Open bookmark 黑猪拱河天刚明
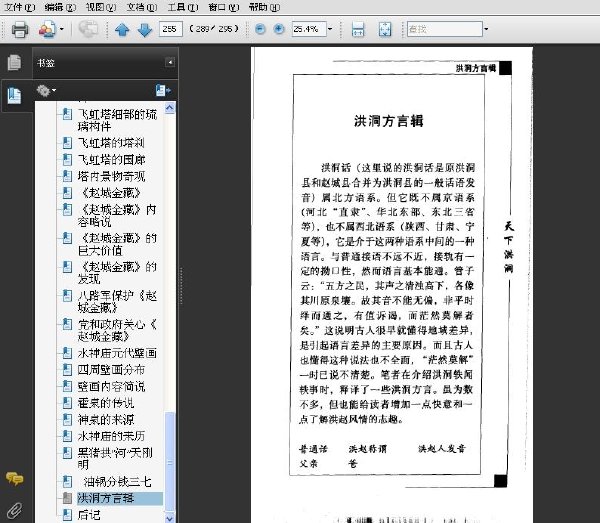Image resolution: width=600 pixels, height=523 pixels. point(115,459)
